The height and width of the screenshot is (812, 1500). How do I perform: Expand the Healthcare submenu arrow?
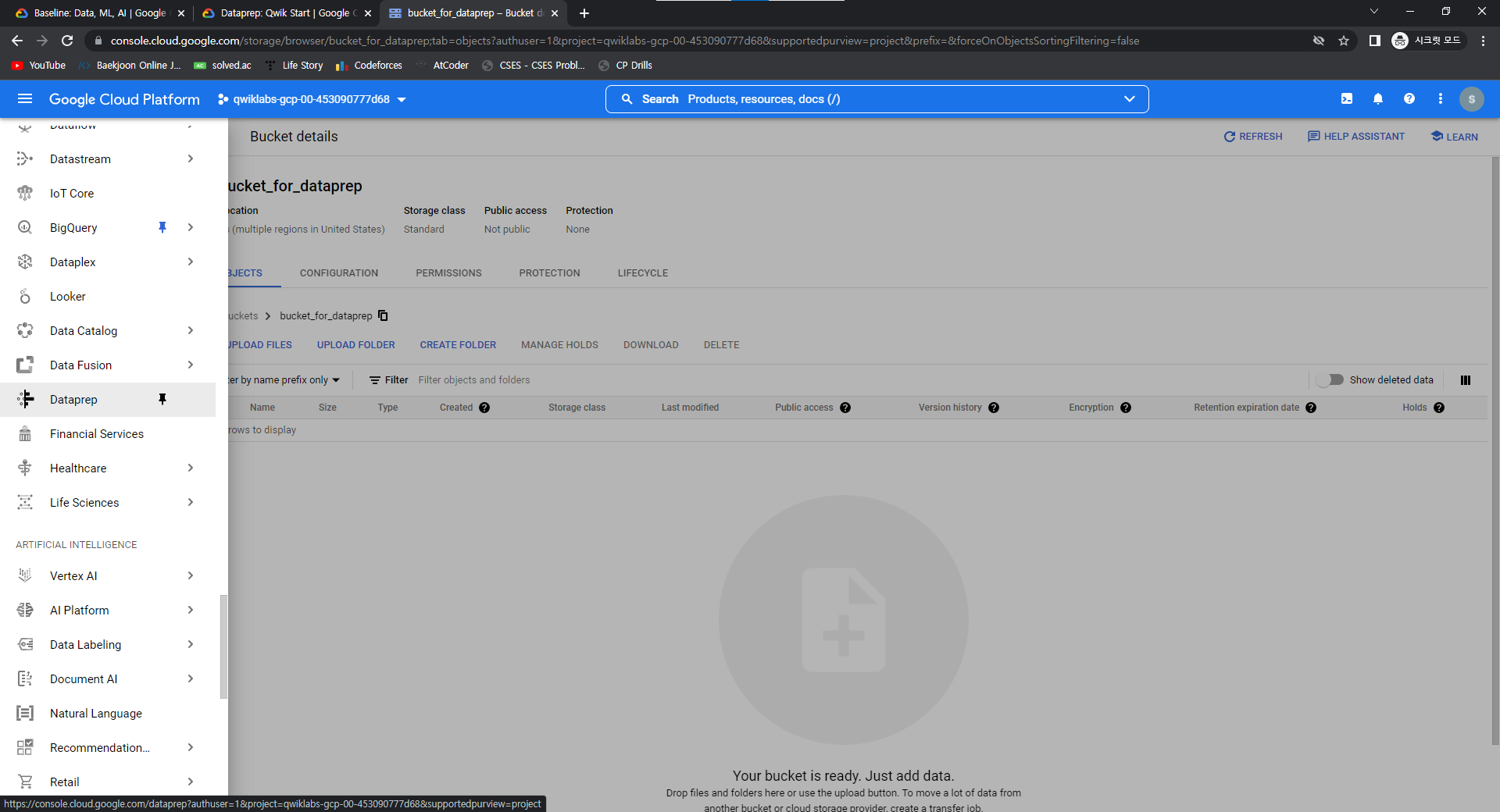point(191,468)
